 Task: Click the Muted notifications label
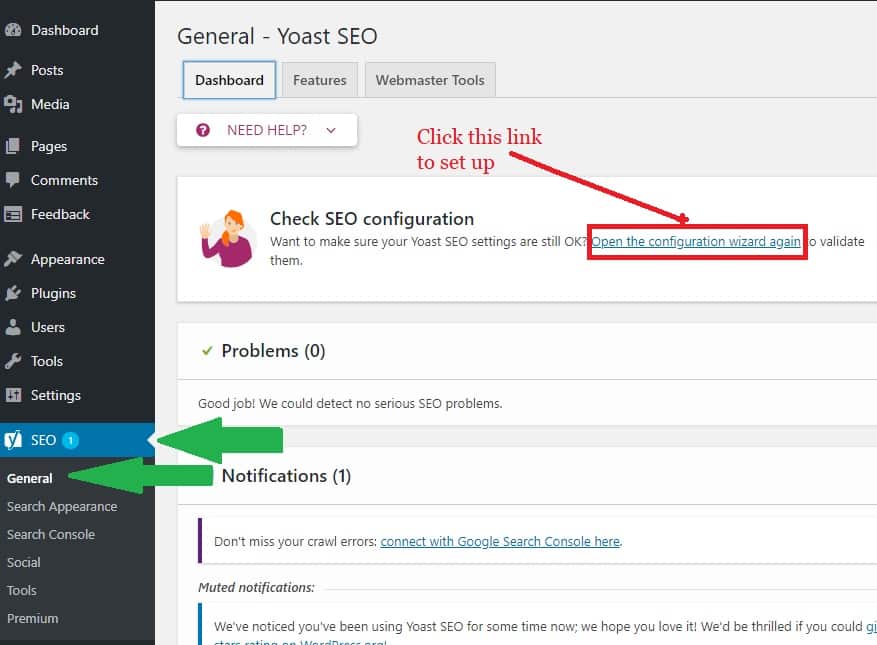(x=256, y=587)
